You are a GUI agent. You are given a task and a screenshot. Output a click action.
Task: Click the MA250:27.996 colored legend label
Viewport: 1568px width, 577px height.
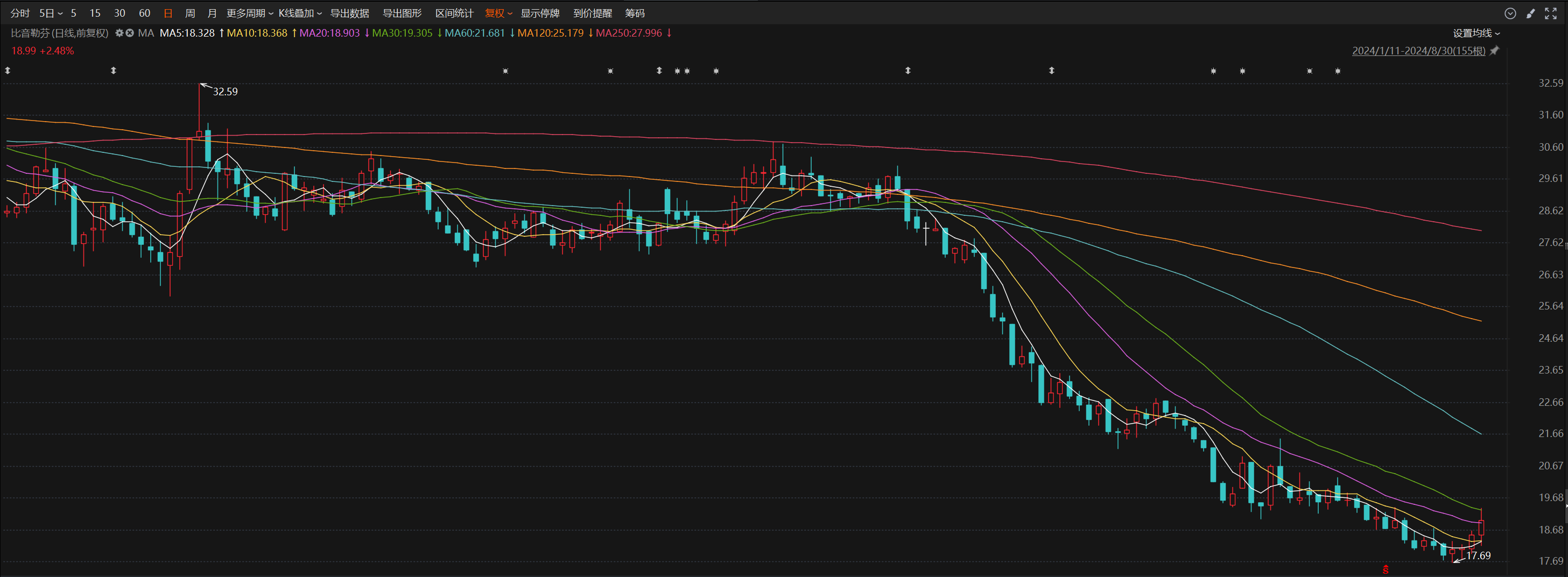pos(629,33)
